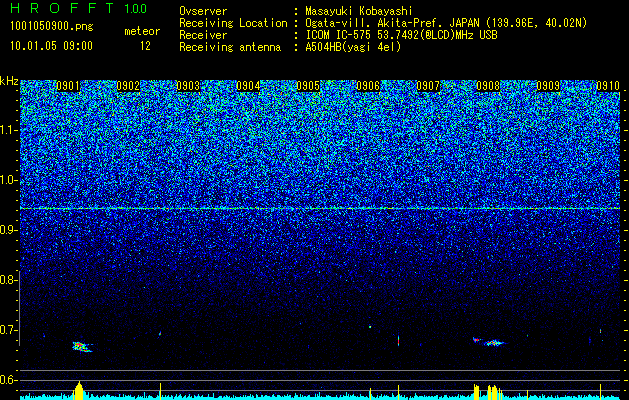Click the HROFFT program title
The height and width of the screenshot is (400, 629).
tap(62, 8)
